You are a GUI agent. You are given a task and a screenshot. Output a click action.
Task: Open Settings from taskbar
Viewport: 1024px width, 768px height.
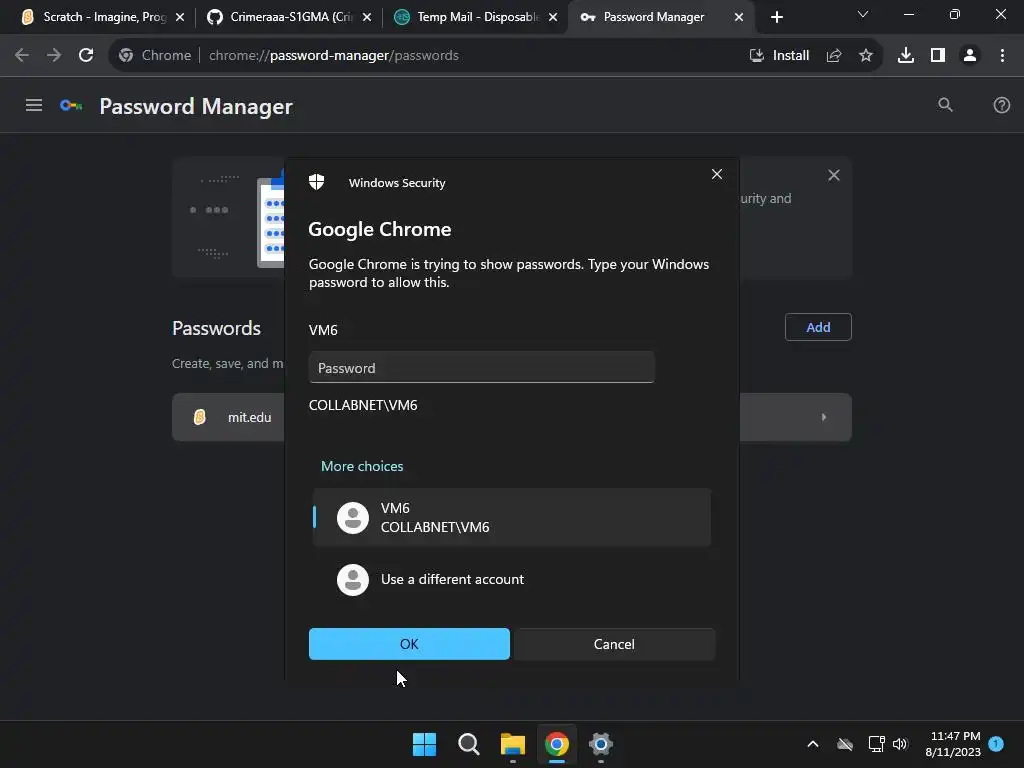pyautogui.click(x=600, y=744)
